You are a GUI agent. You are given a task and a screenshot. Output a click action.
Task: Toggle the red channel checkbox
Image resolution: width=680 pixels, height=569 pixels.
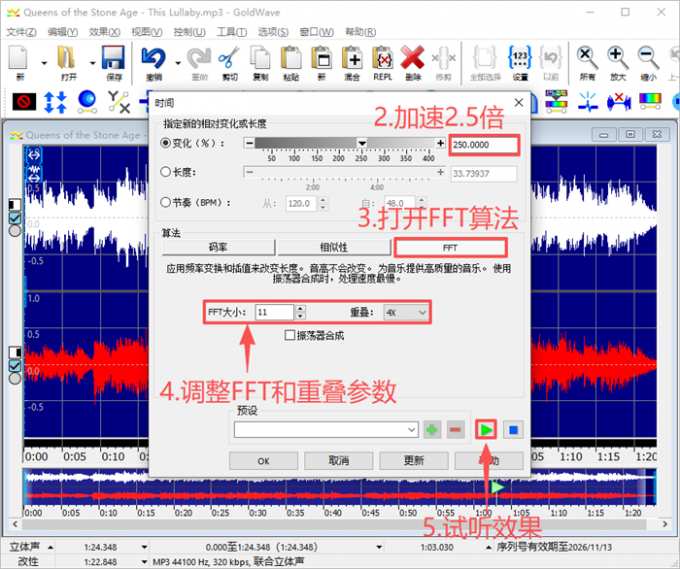(15, 366)
